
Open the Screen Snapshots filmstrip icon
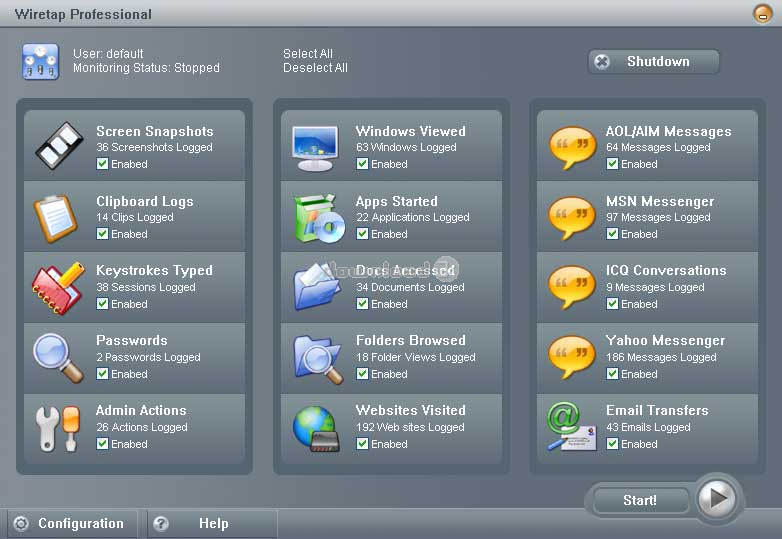[x=59, y=146]
